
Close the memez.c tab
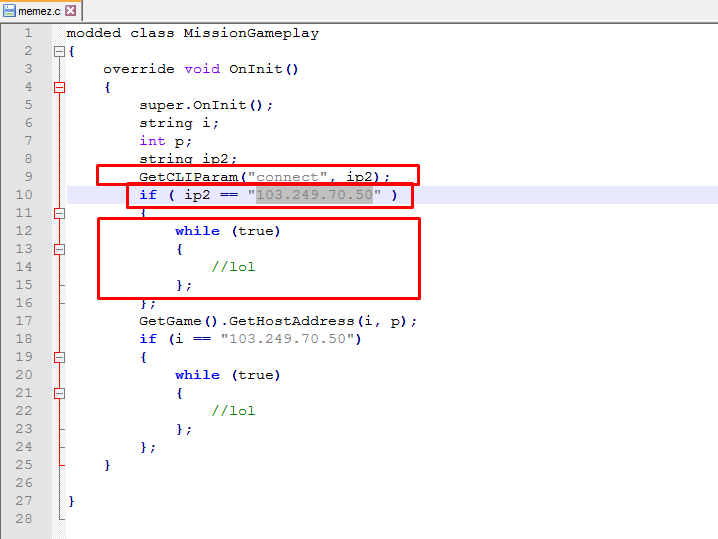[x=71, y=11]
